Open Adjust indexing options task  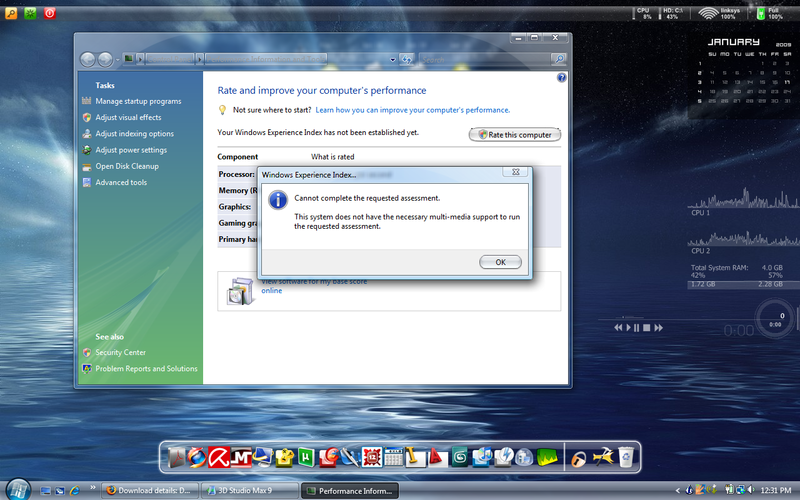click(134, 134)
